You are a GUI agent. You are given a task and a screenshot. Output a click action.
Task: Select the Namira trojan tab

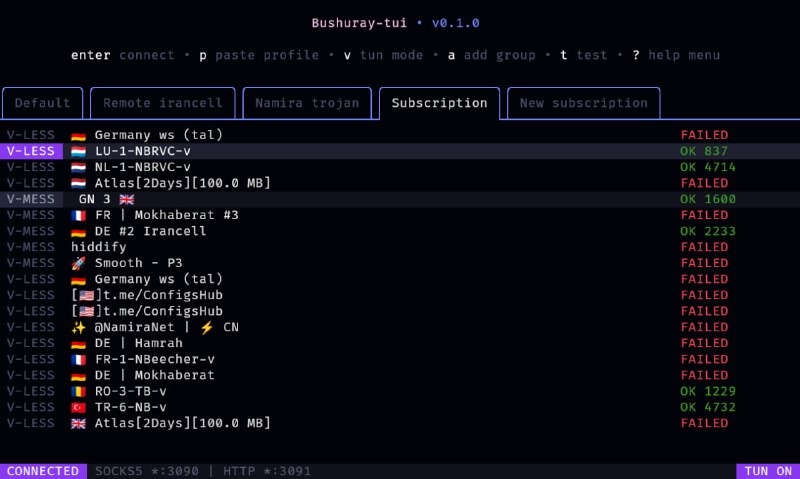click(x=307, y=103)
